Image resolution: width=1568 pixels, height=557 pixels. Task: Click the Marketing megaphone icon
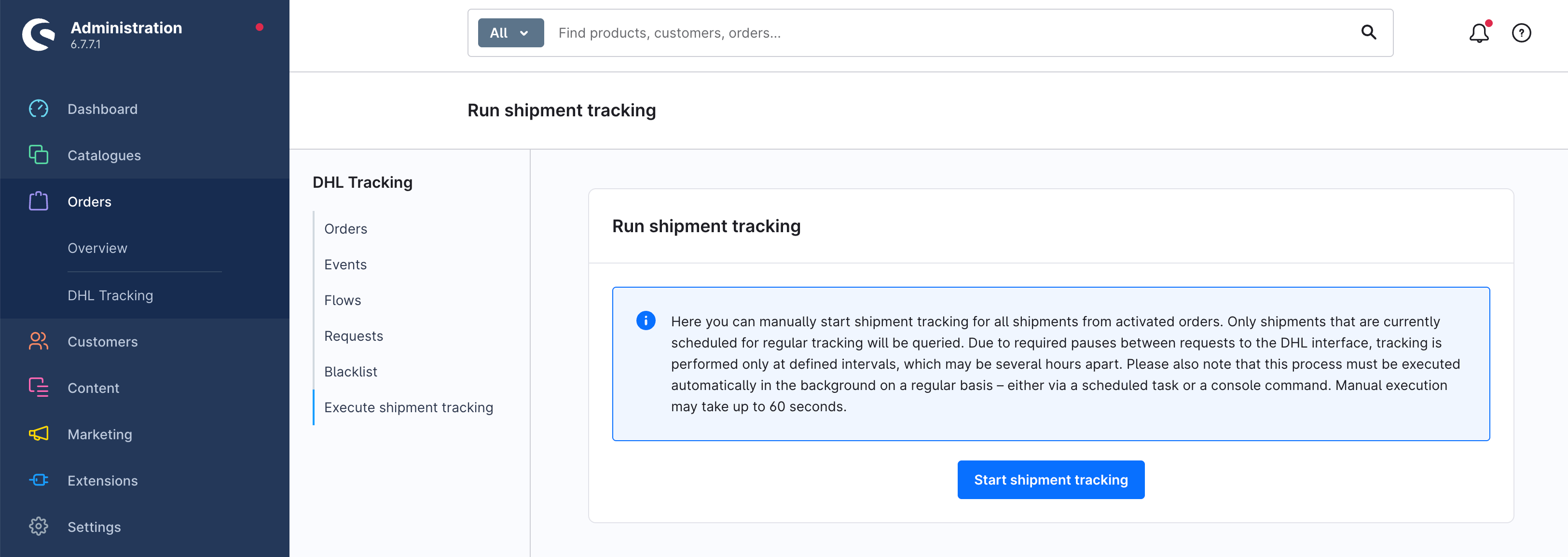tap(38, 433)
